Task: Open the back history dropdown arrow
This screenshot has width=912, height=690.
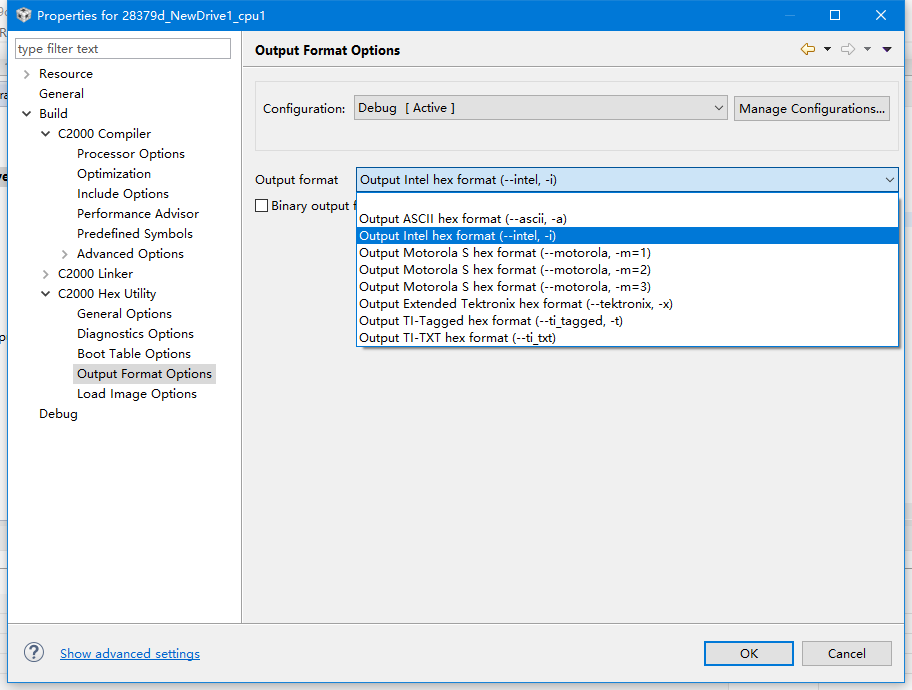Action: tap(827, 49)
